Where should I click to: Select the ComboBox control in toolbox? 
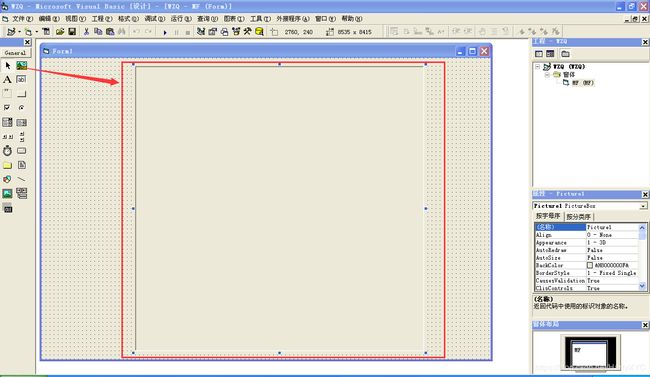(7, 122)
